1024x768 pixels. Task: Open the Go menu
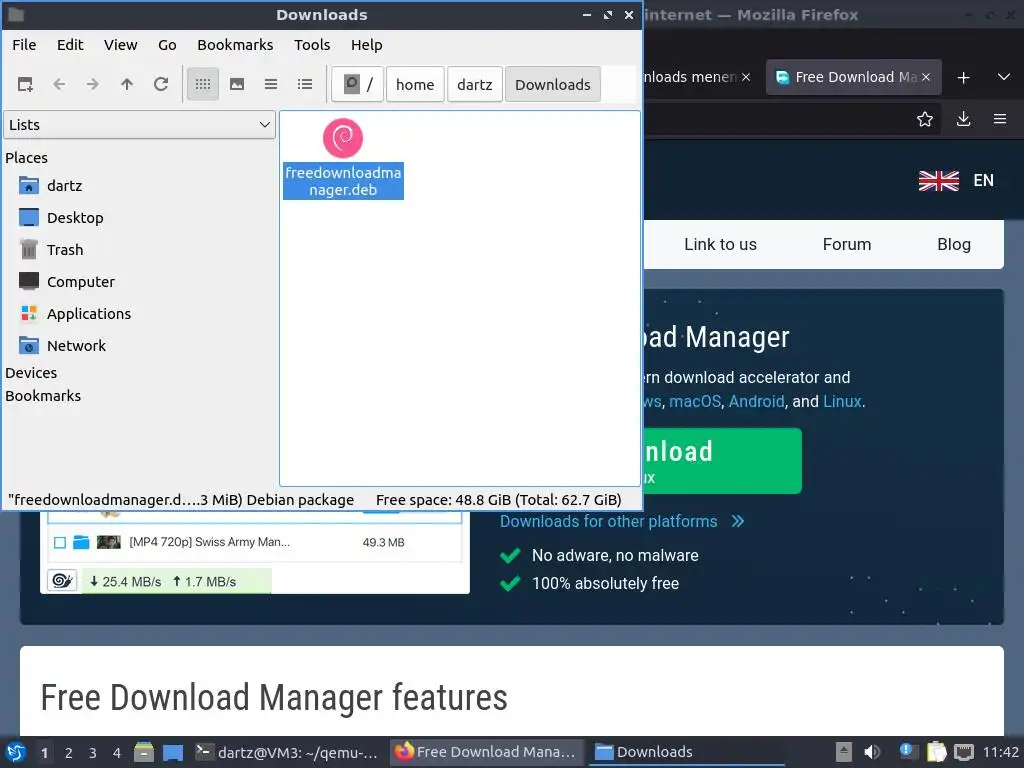167,45
